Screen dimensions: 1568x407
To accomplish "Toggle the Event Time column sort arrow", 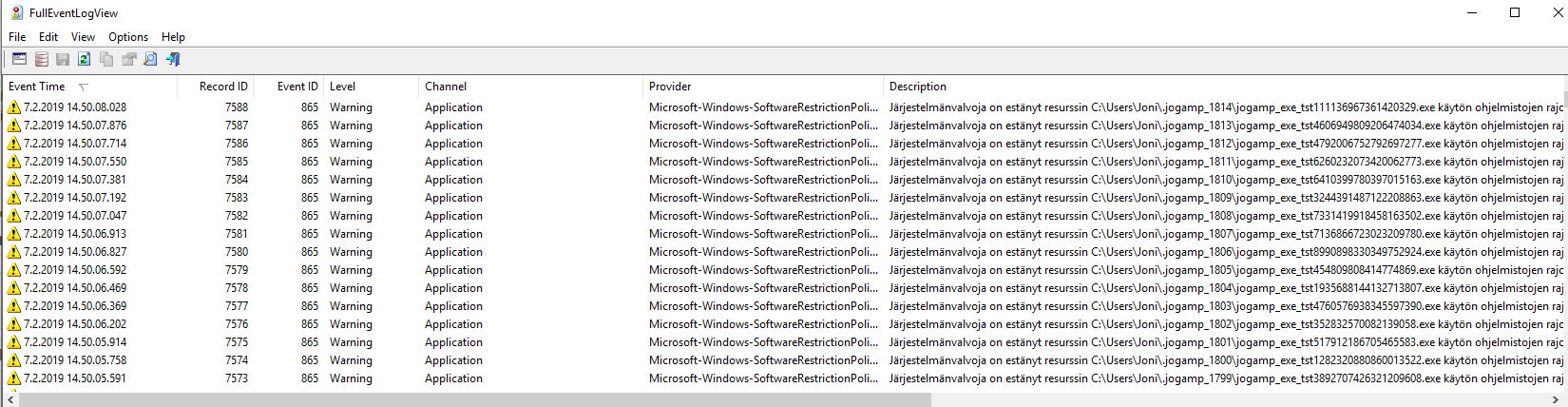I will (x=84, y=87).
